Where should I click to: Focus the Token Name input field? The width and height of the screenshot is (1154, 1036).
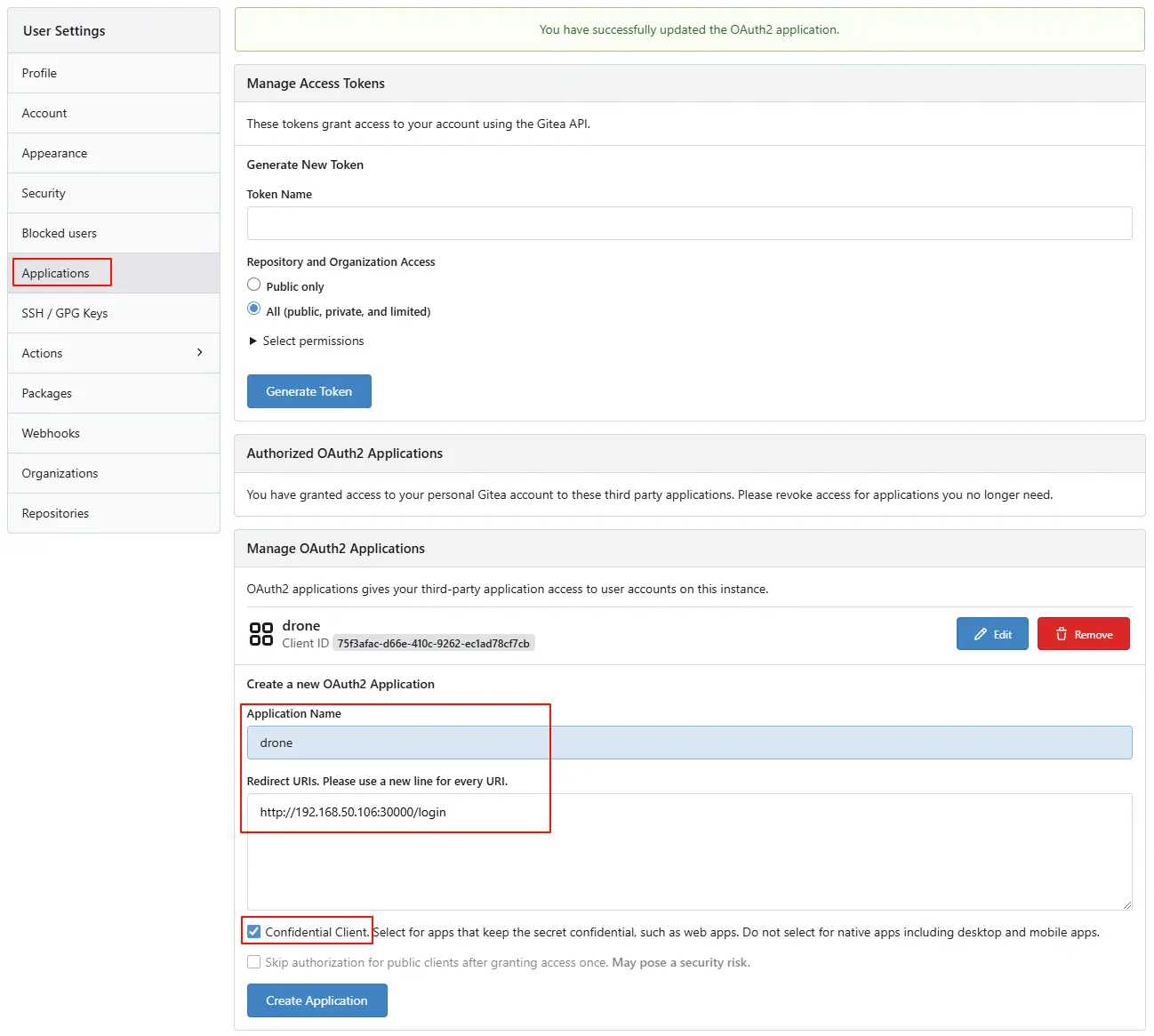[x=689, y=223]
